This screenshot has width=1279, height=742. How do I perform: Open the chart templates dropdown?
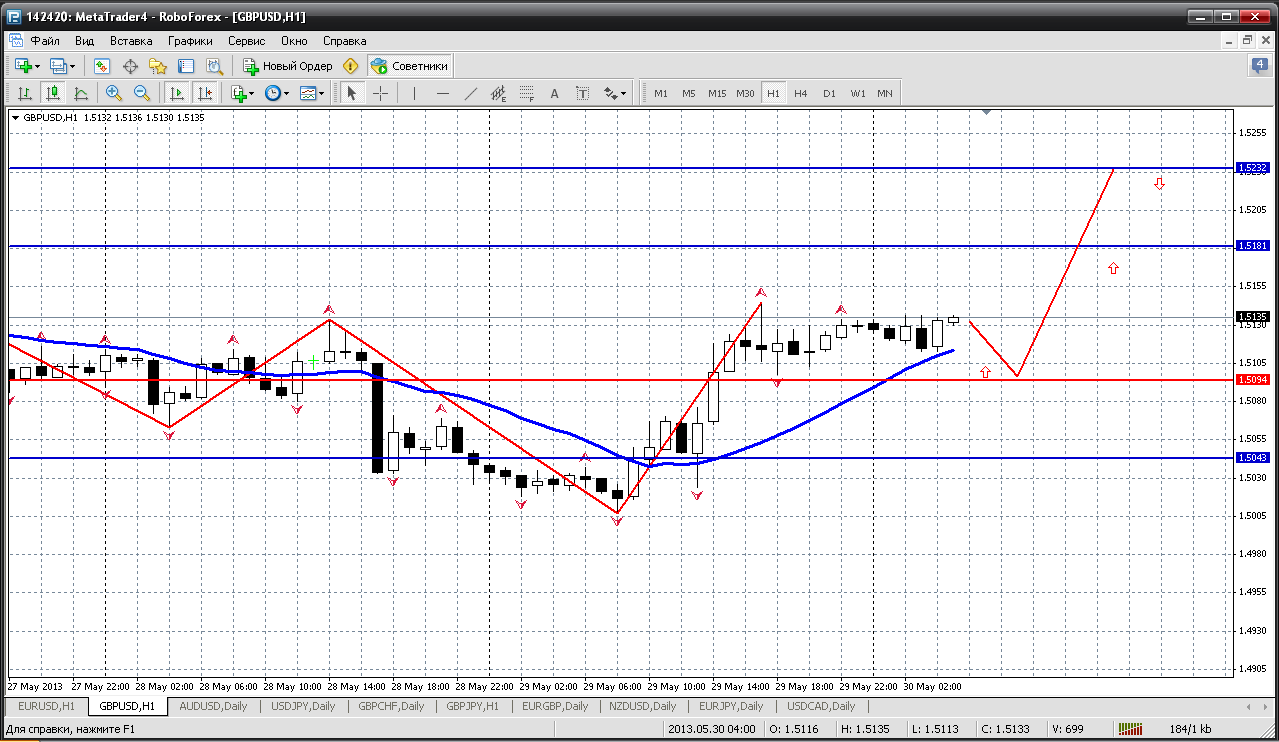coord(313,93)
